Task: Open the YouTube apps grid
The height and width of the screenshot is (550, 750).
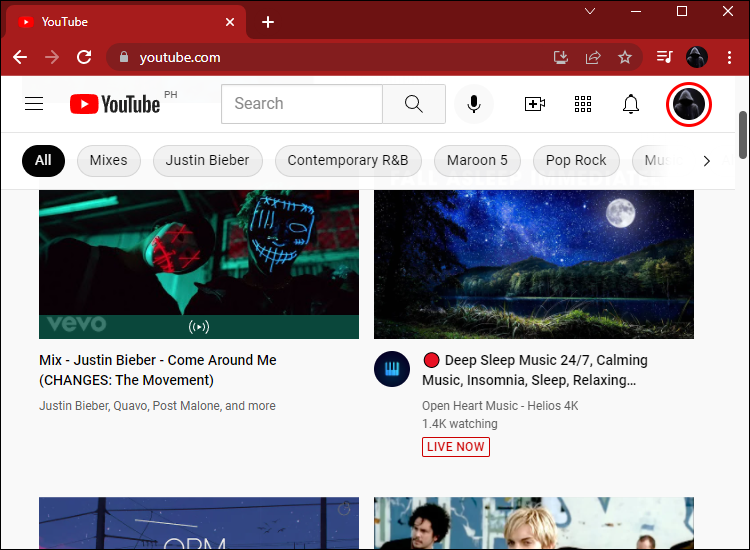Action: coord(583,104)
